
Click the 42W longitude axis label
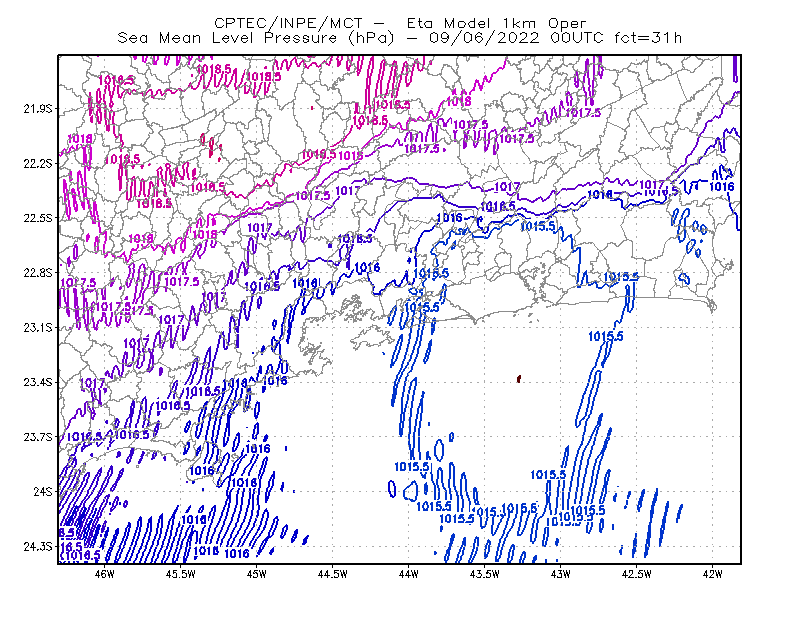[x=712, y=574]
